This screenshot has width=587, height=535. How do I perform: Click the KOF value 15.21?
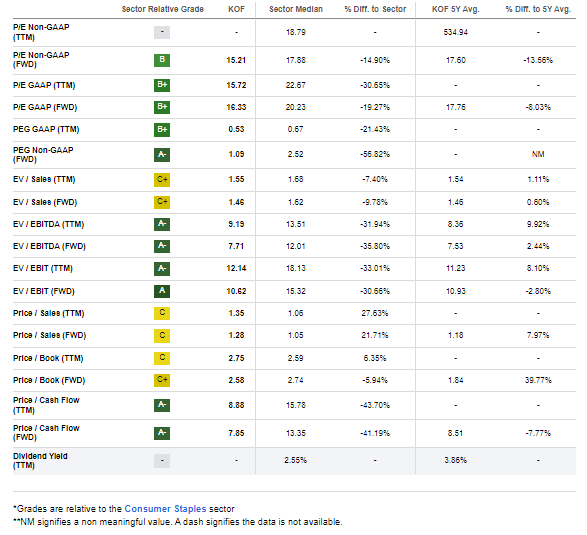coord(236,60)
